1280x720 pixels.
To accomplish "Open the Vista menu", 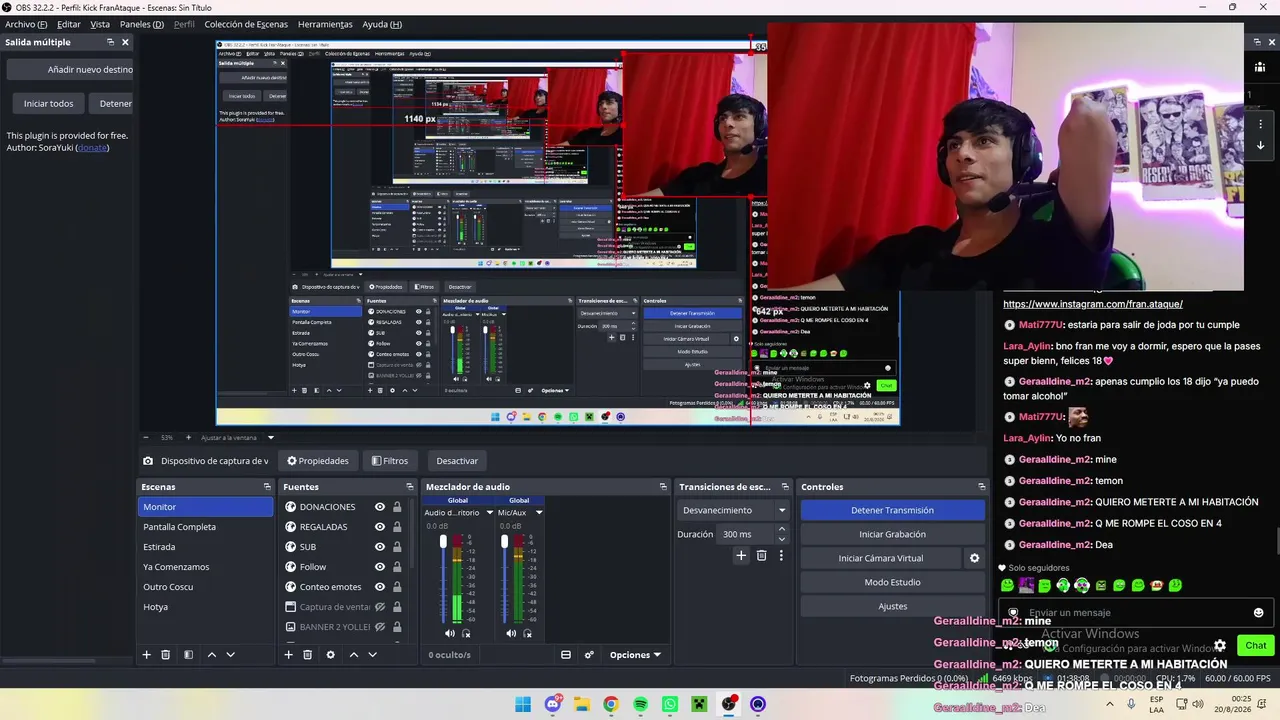I will pyautogui.click(x=100, y=24).
